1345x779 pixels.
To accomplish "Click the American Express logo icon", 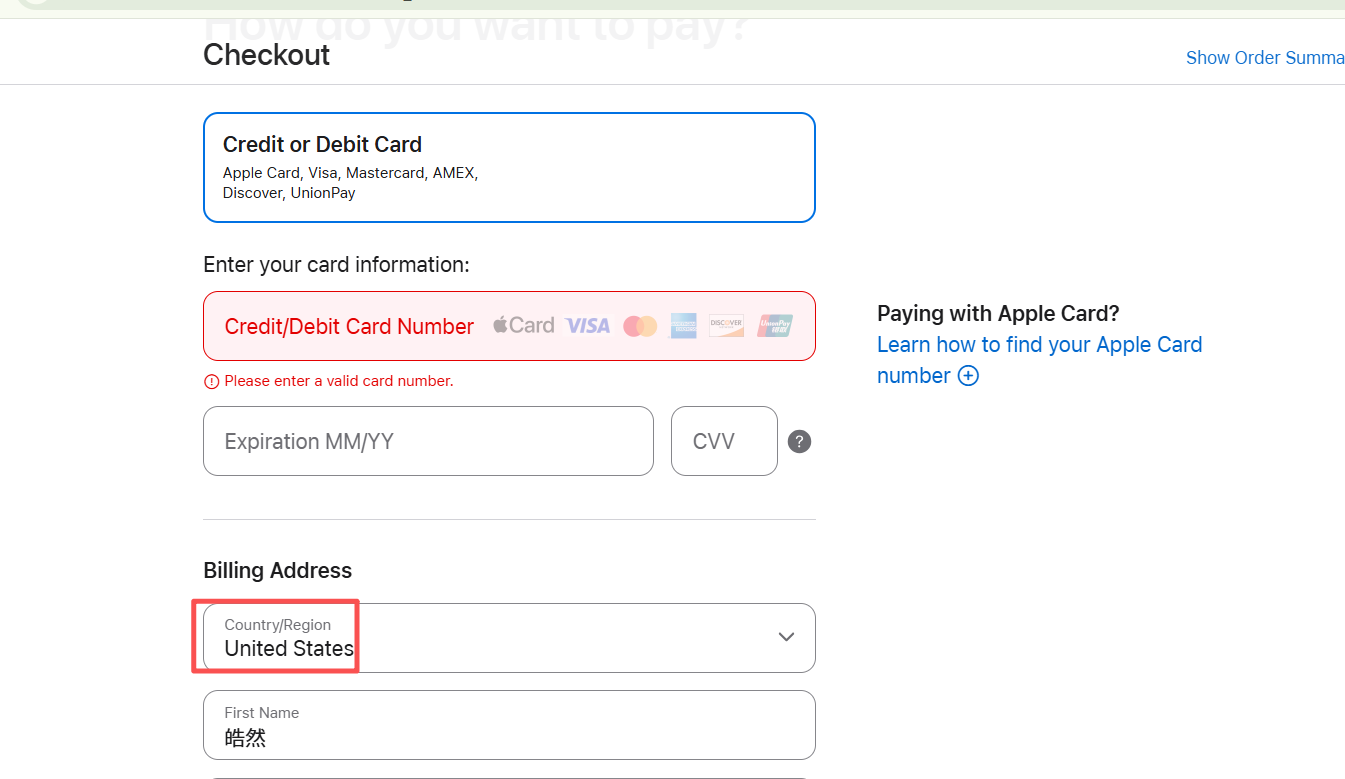I will coord(683,326).
